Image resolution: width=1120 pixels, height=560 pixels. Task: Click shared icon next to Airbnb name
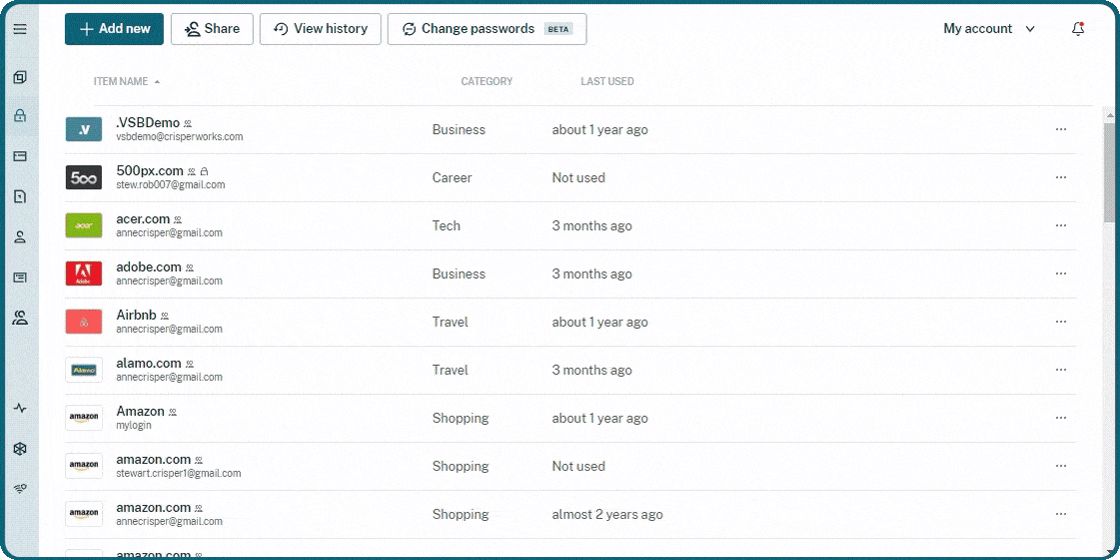(164, 316)
